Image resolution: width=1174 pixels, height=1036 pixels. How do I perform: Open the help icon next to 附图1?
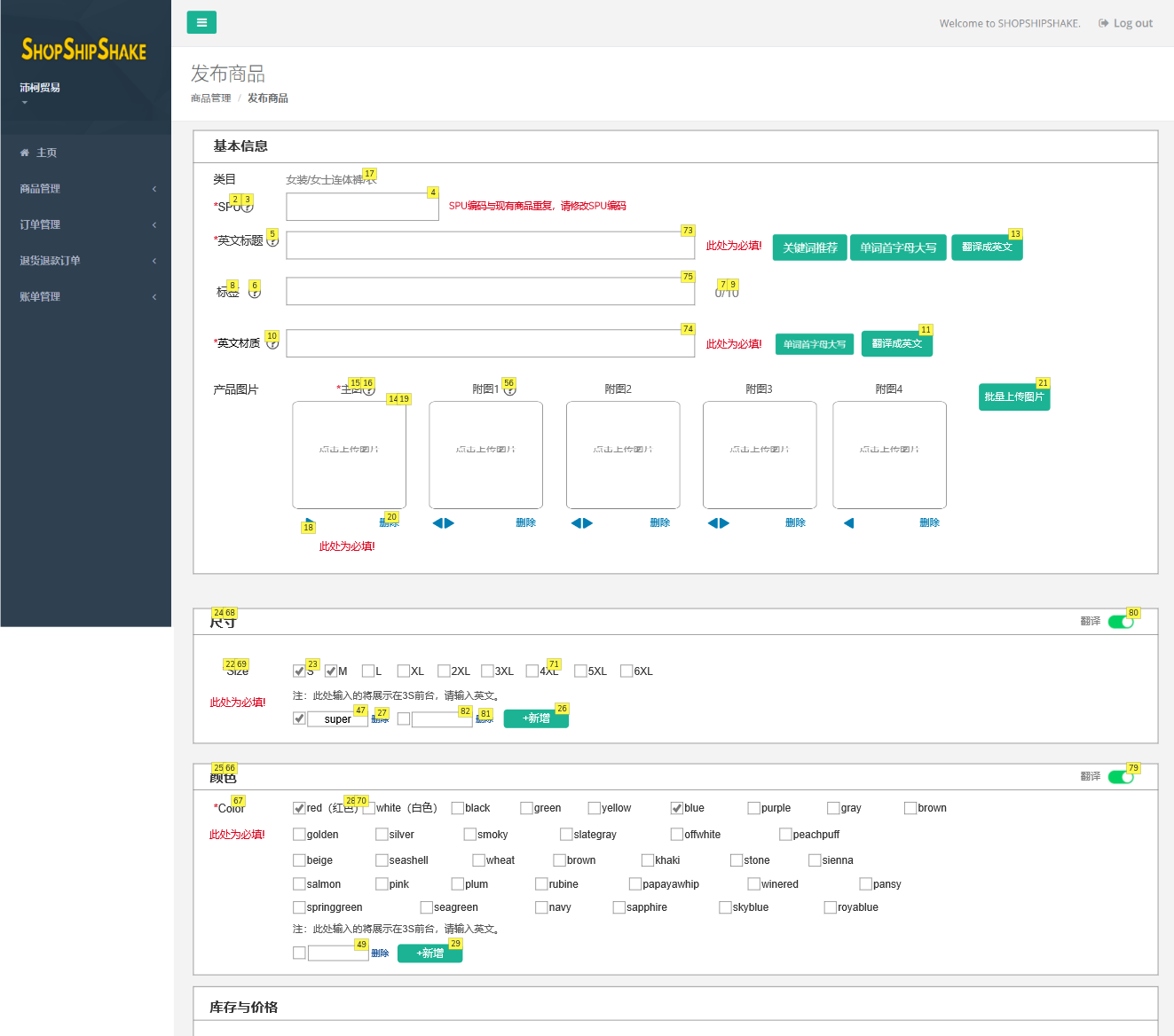(x=510, y=389)
